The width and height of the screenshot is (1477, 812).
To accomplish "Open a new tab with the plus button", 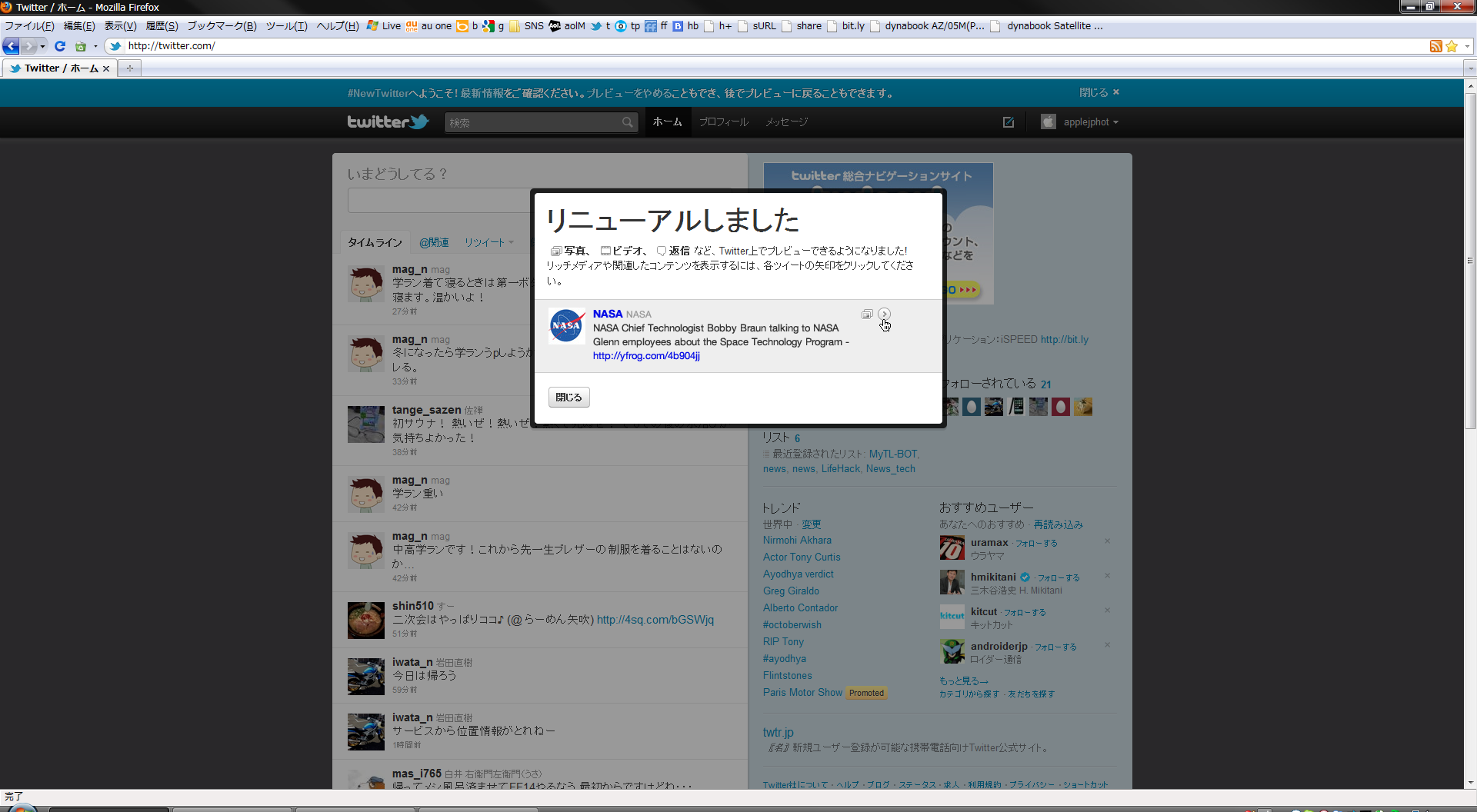I will point(130,68).
